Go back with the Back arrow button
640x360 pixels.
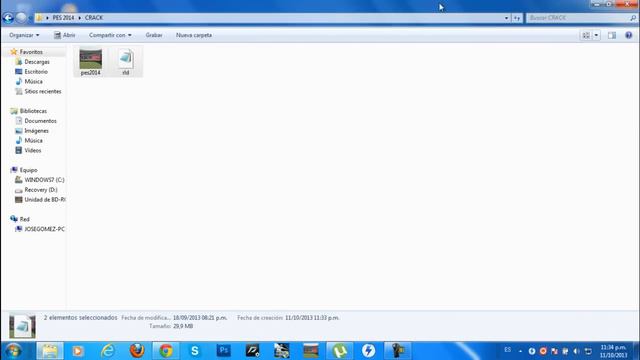pyautogui.click(x=8, y=18)
